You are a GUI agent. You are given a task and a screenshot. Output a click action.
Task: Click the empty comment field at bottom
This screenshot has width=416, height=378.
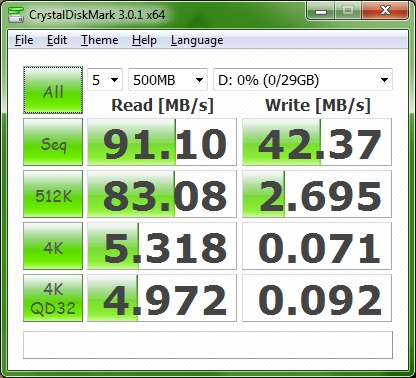(208, 345)
